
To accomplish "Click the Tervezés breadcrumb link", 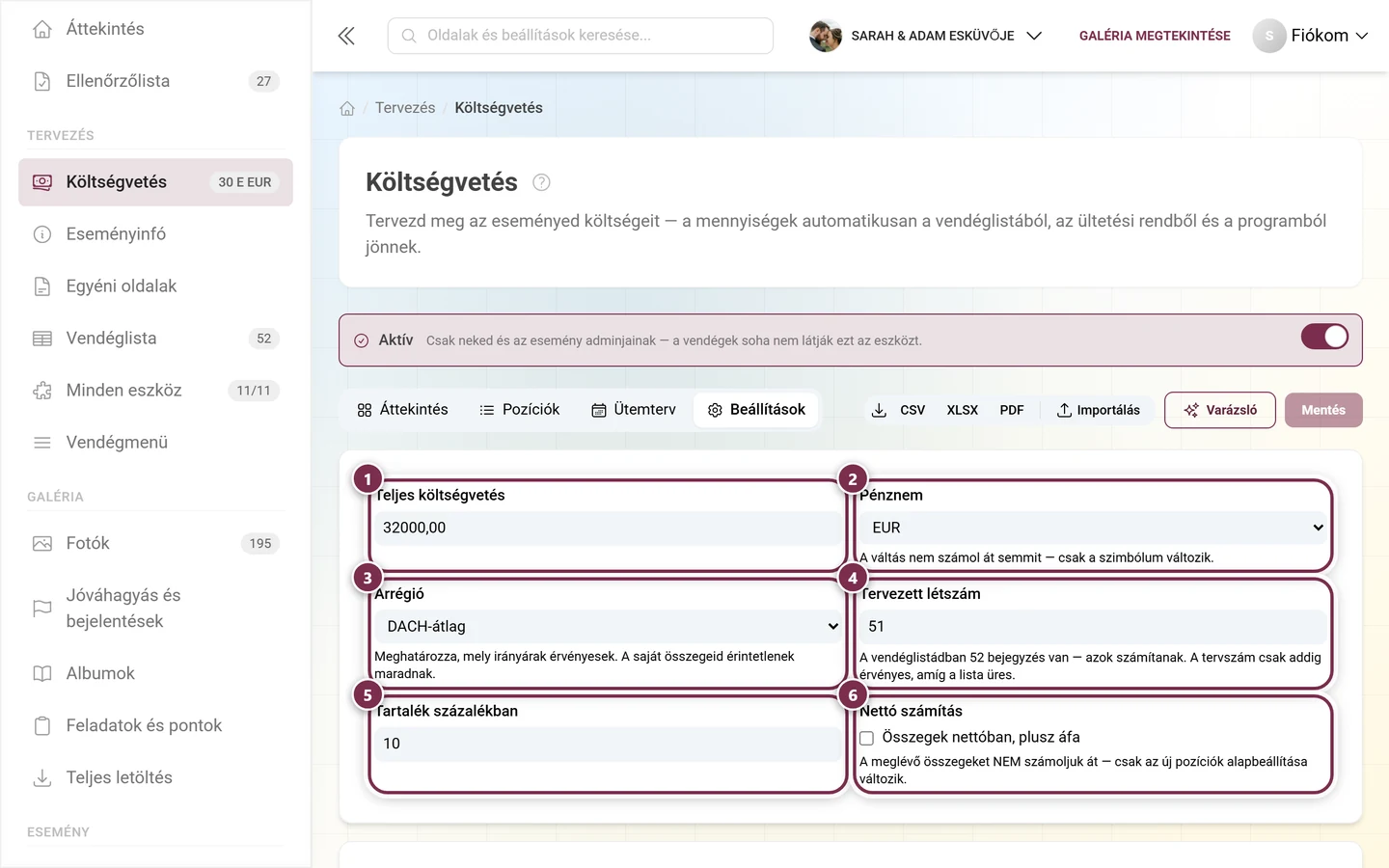I will 405,108.
